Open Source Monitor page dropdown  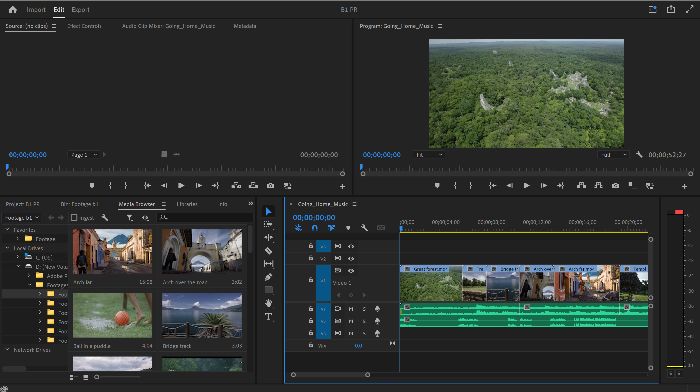pos(84,154)
